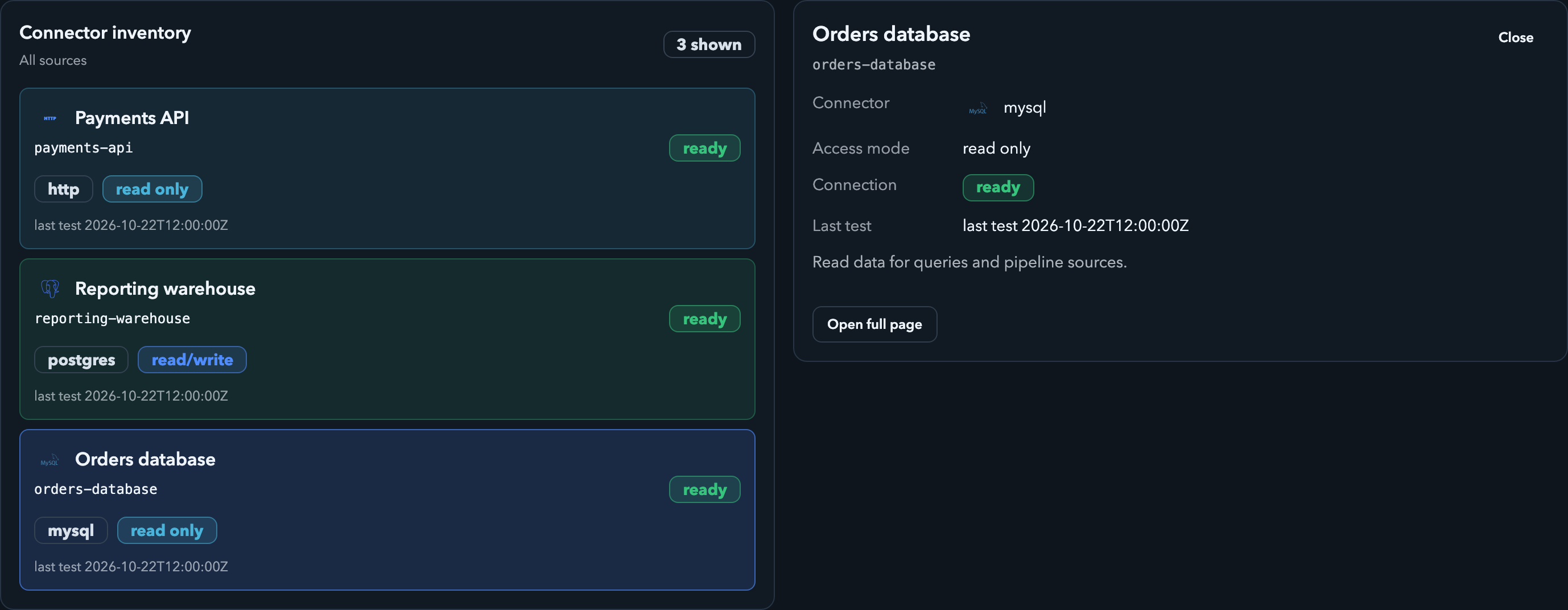1568x610 pixels.
Task: Close the Orders database detail panel
Action: tap(1516, 37)
